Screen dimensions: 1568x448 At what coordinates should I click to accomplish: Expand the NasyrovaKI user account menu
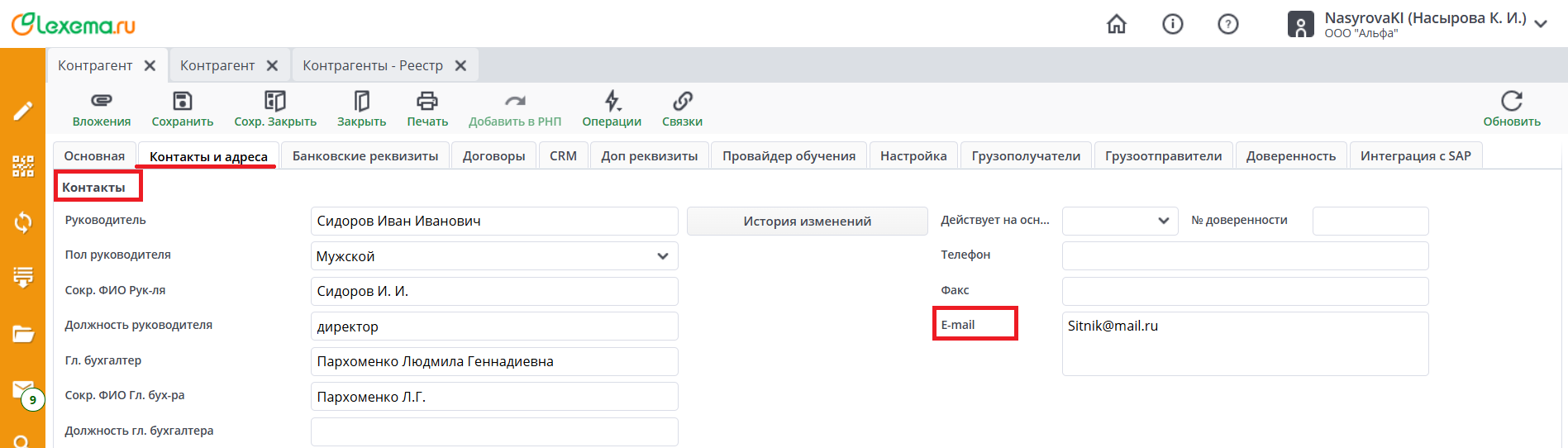click(x=1541, y=24)
